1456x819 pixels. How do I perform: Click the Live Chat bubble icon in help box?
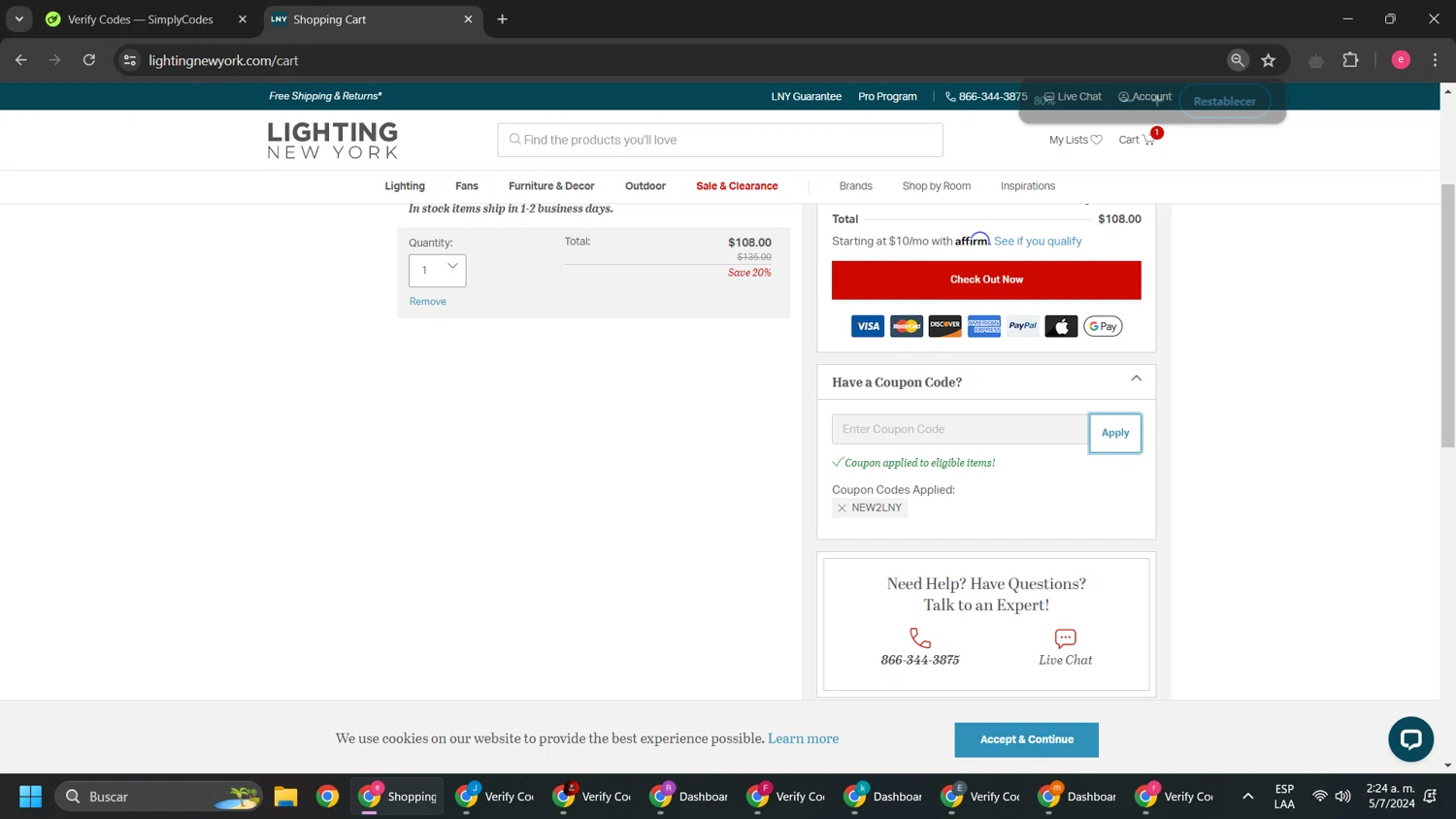pos(1065,639)
